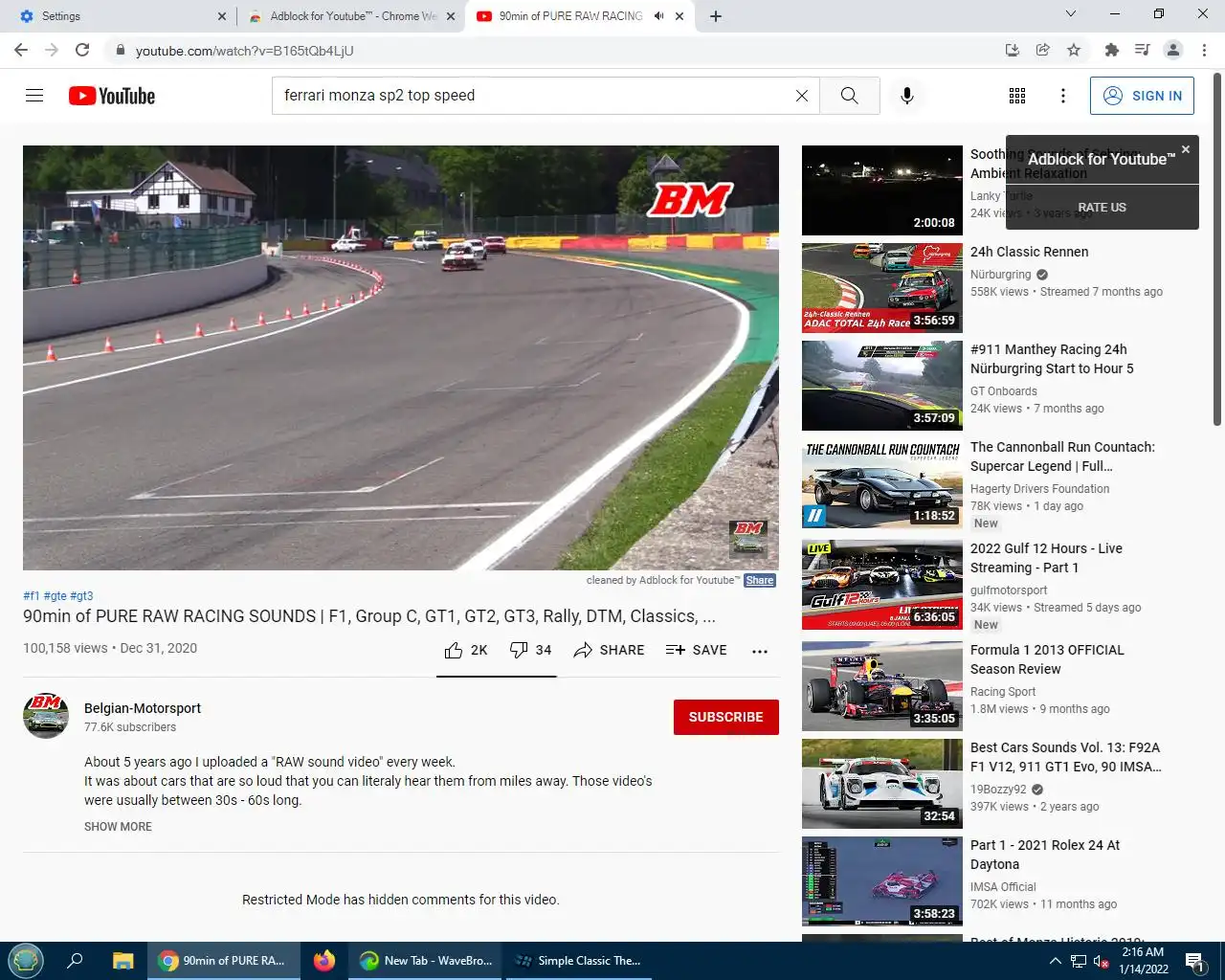Follow the #gt3 hashtag
1225x980 pixels.
(x=82, y=595)
